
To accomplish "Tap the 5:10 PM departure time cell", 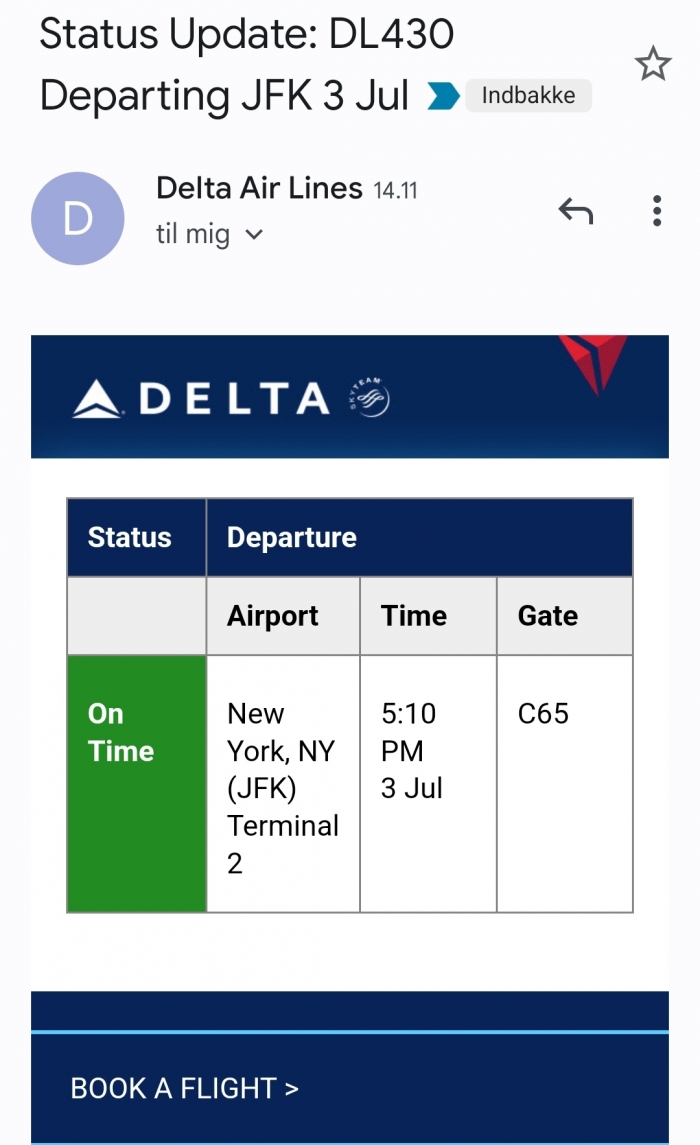I will click(428, 784).
